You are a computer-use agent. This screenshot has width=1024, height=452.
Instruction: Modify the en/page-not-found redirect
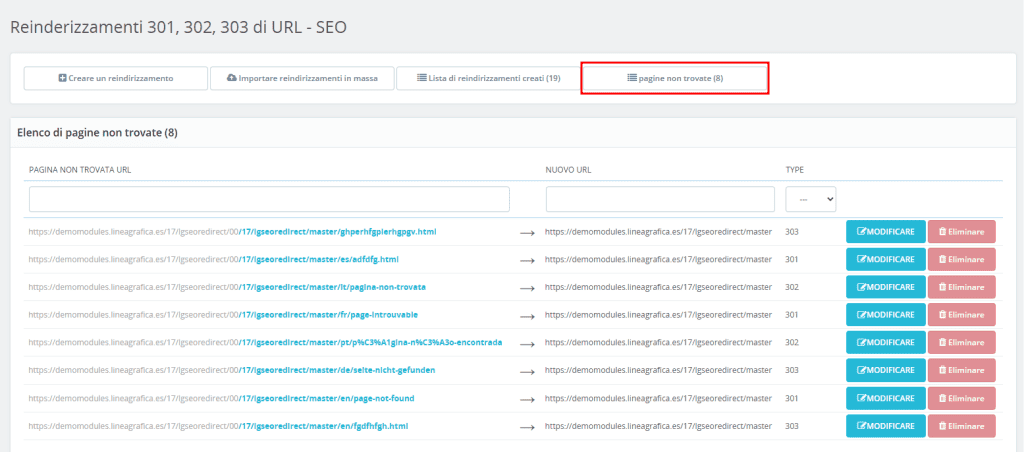tap(886, 398)
